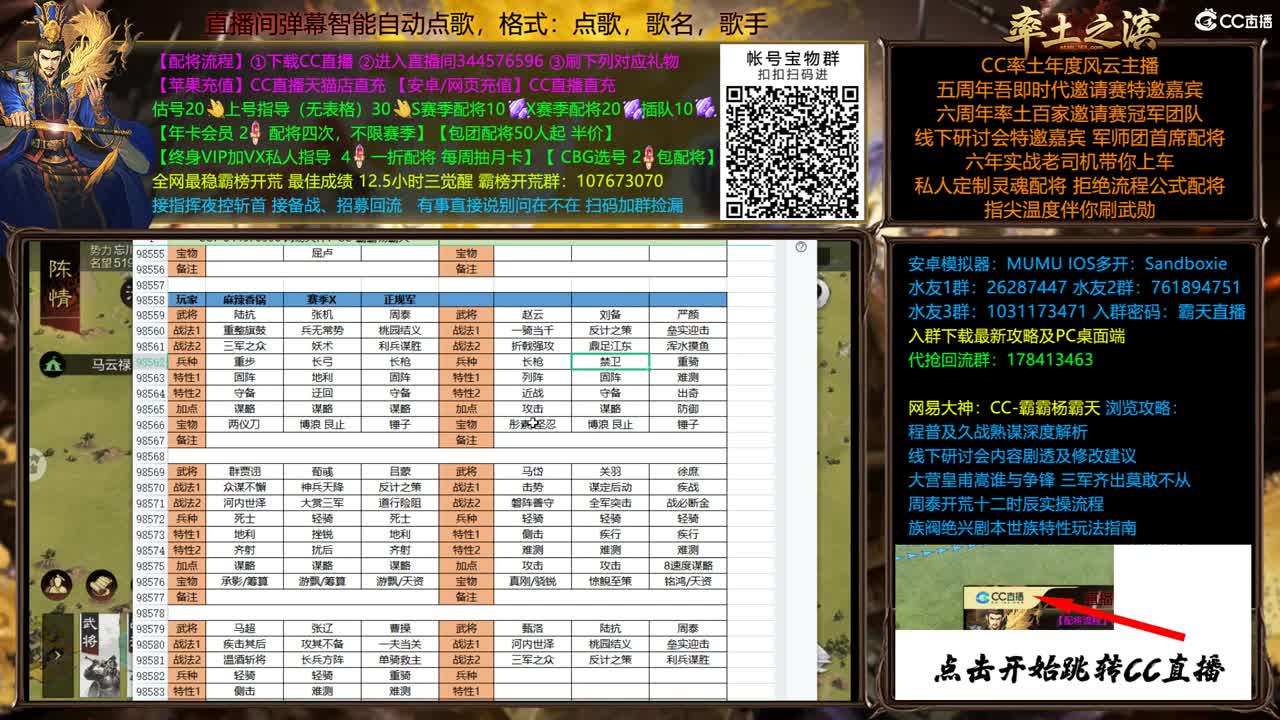1280x720 pixels.
Task: Click the round scroll icon in game sidebar
Action: (x=102, y=585)
